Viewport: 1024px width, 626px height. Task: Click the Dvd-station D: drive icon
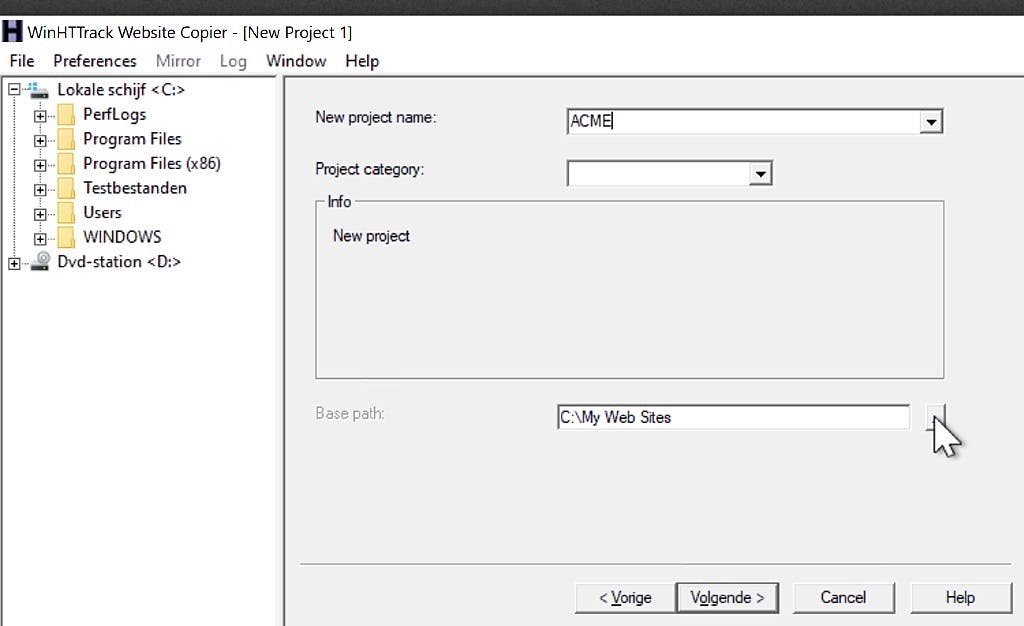[x=40, y=262]
